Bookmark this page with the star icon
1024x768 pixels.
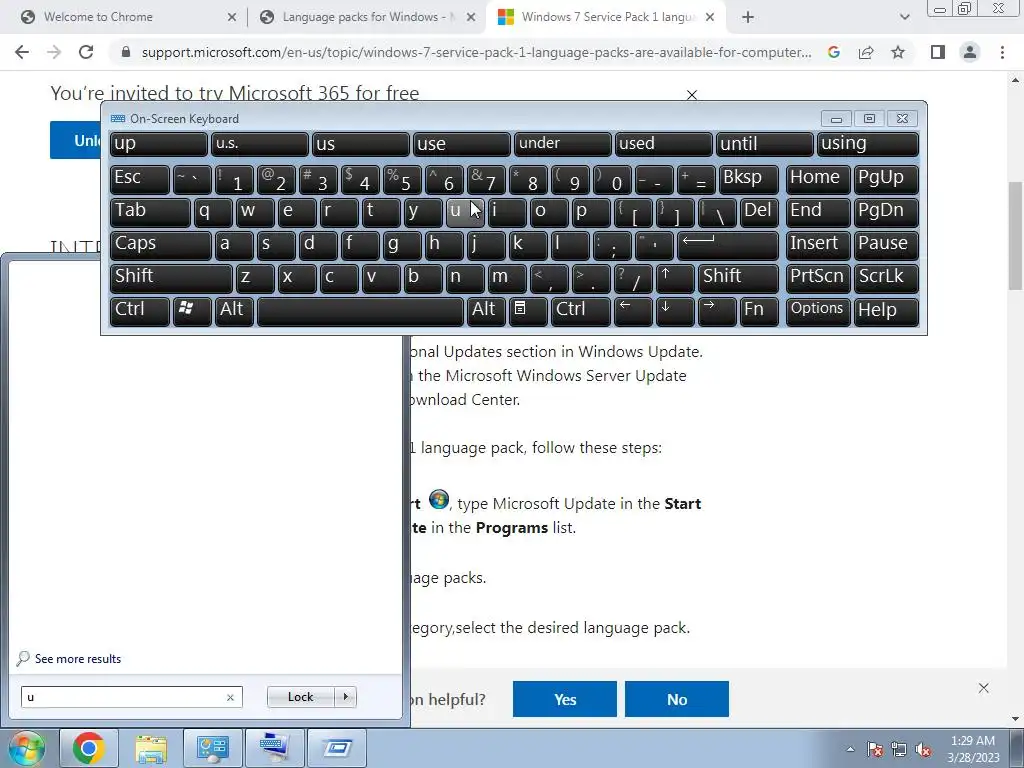tap(898, 52)
